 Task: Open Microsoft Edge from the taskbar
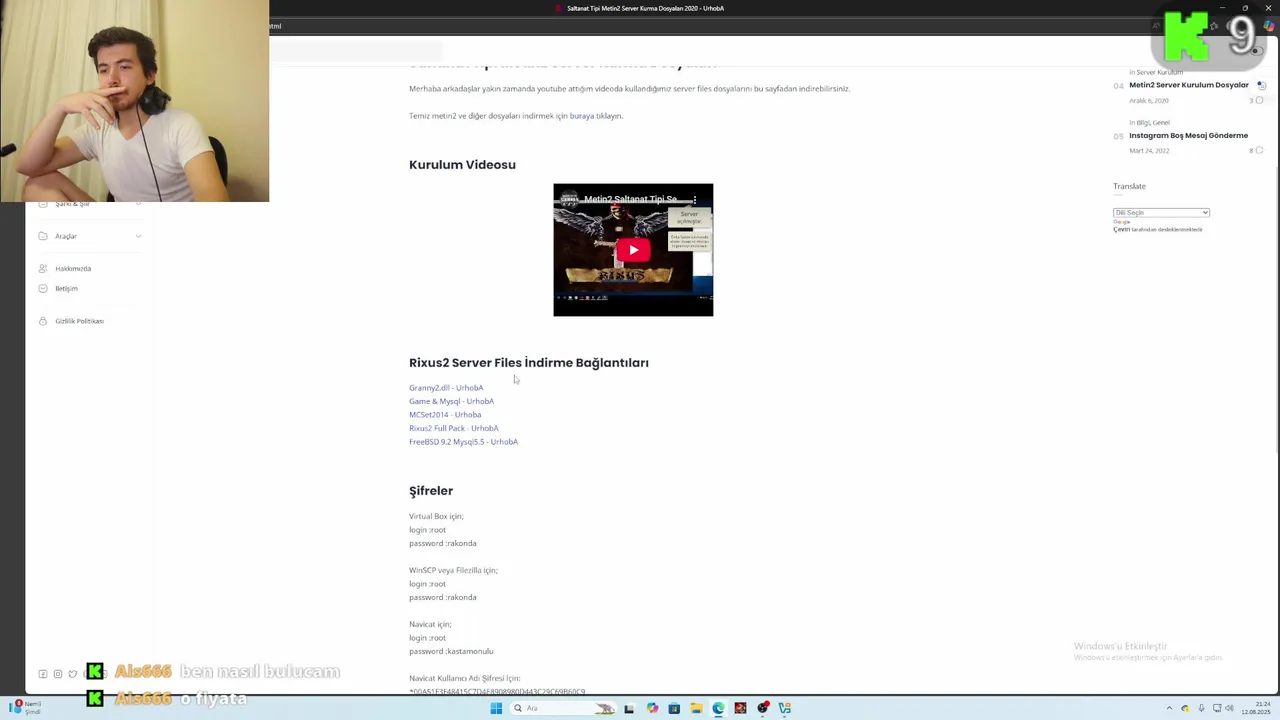tap(718, 708)
